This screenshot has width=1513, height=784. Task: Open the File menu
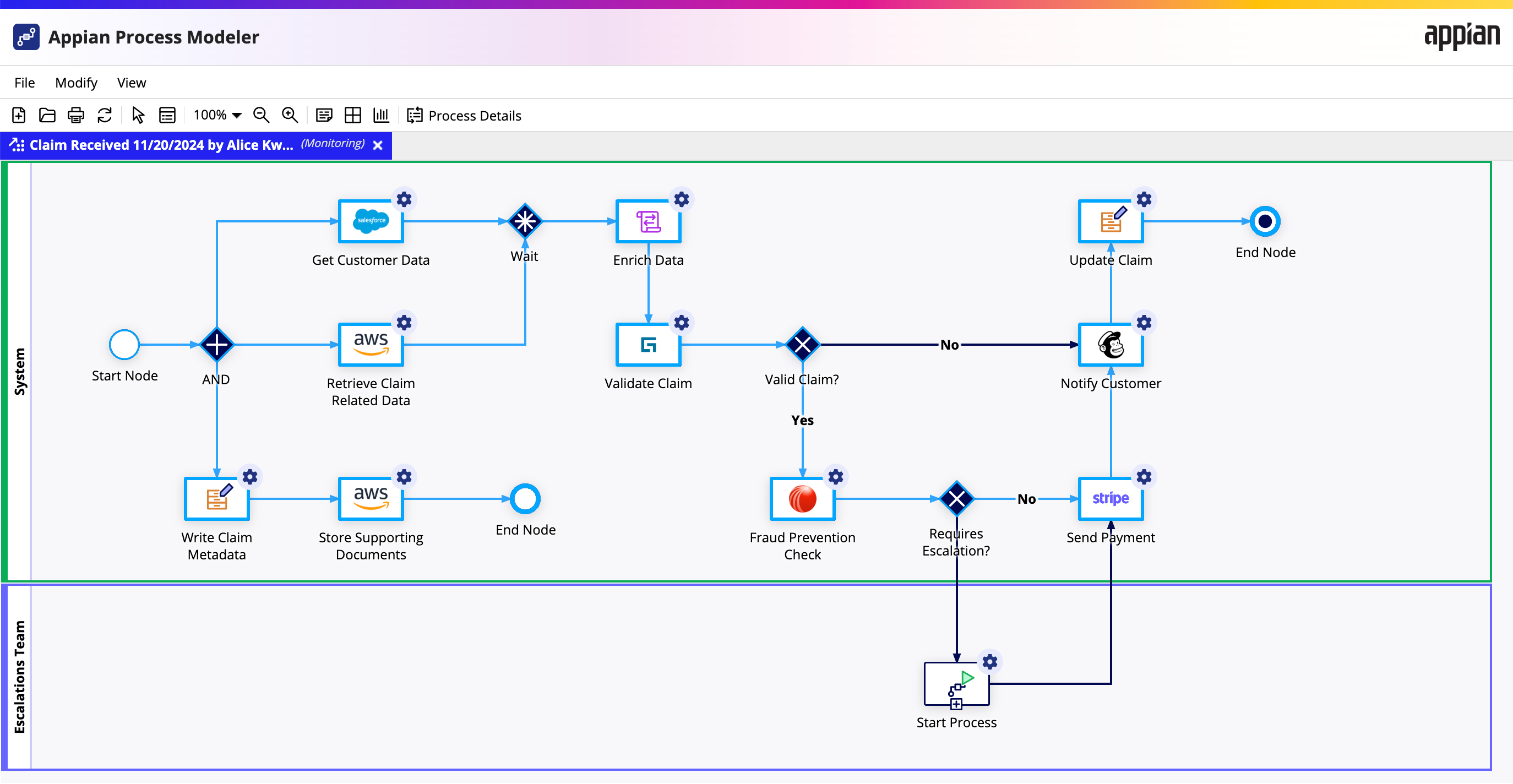point(25,83)
